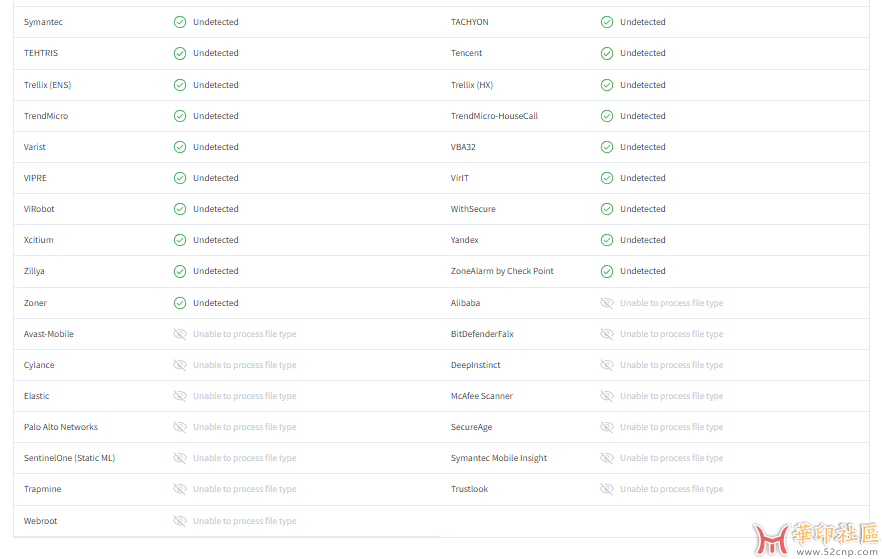Screen dimensions: 882x559
Task: Click the crossed-eye icon for Cylance
Action: [x=179, y=365]
